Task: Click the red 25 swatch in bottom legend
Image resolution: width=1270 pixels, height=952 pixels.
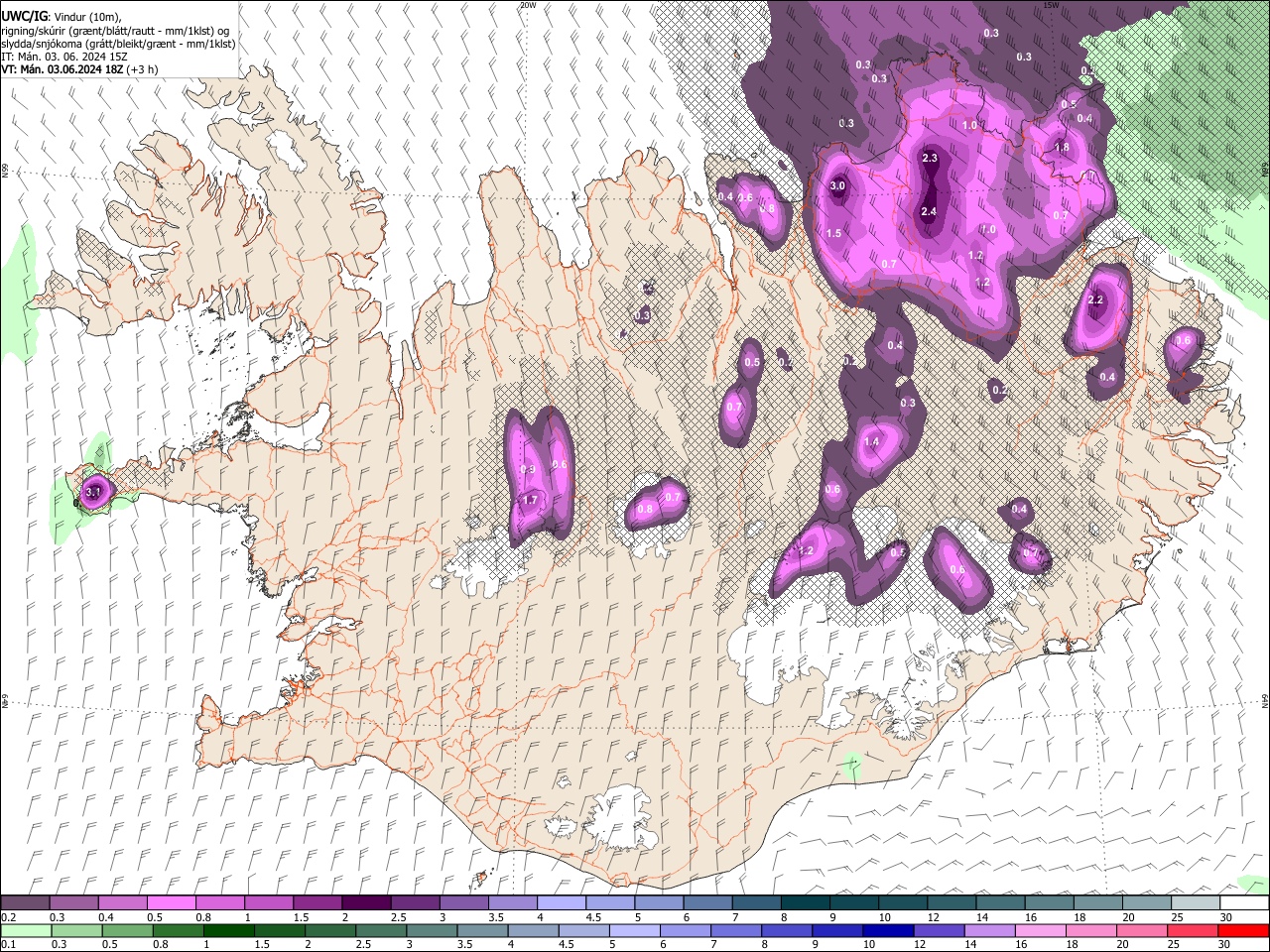Action: pos(1194,930)
